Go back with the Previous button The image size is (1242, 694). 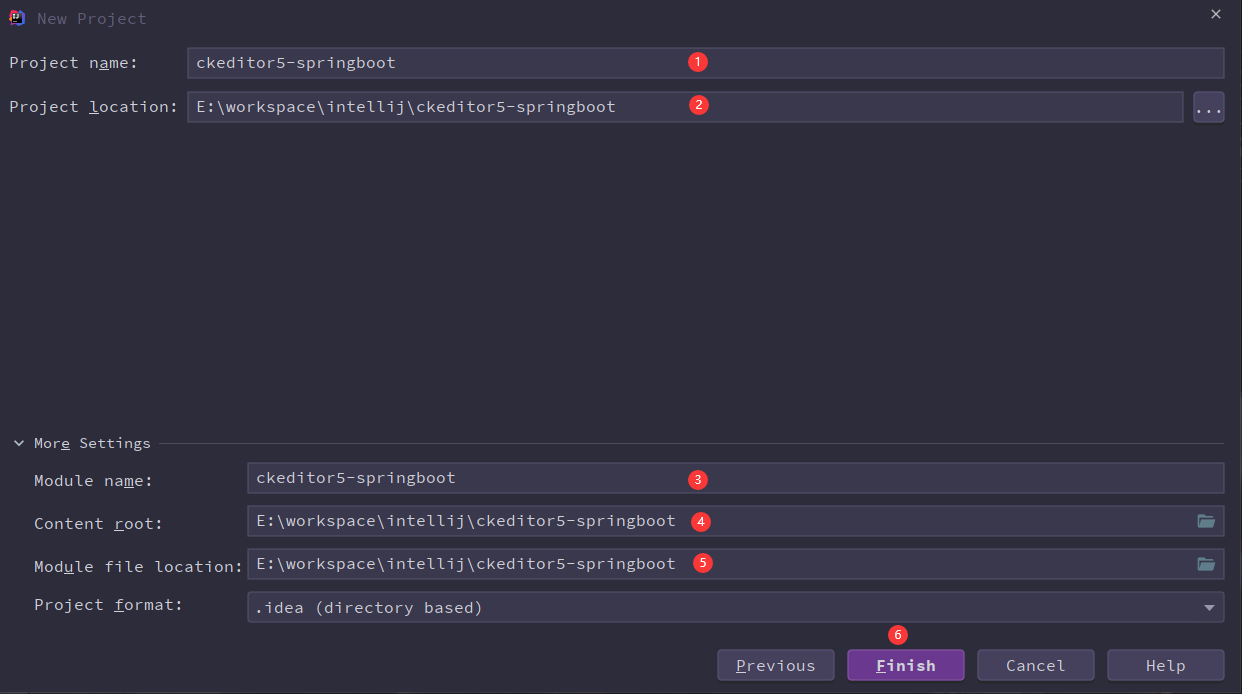click(775, 665)
